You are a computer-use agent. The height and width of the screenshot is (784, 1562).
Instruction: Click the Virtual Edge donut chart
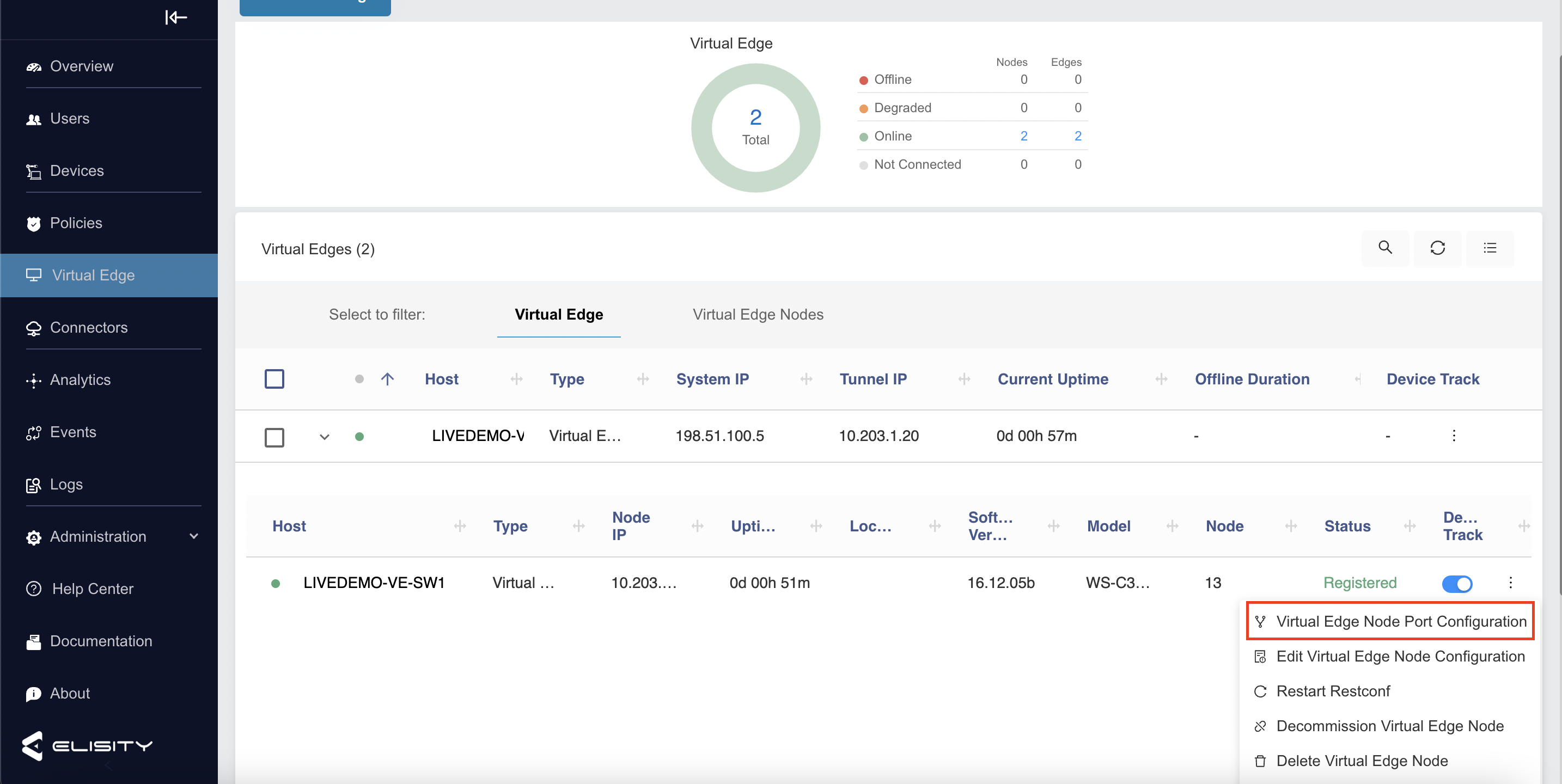click(755, 128)
